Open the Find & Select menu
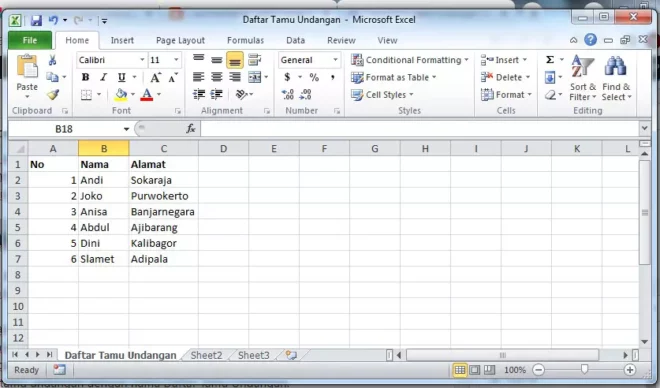This screenshot has width=660, height=388. pos(616,78)
